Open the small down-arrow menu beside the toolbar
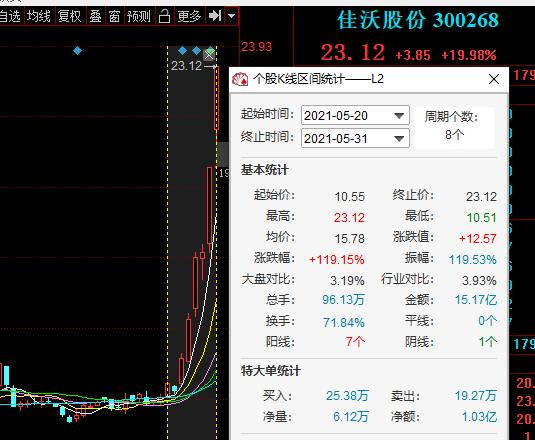This screenshot has height=440, width=535. click(x=232, y=16)
